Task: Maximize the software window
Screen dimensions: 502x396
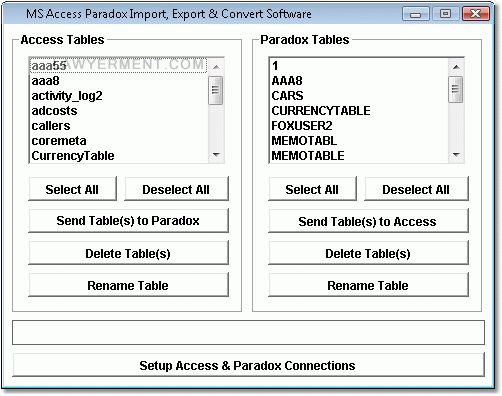Action: pos(445,14)
